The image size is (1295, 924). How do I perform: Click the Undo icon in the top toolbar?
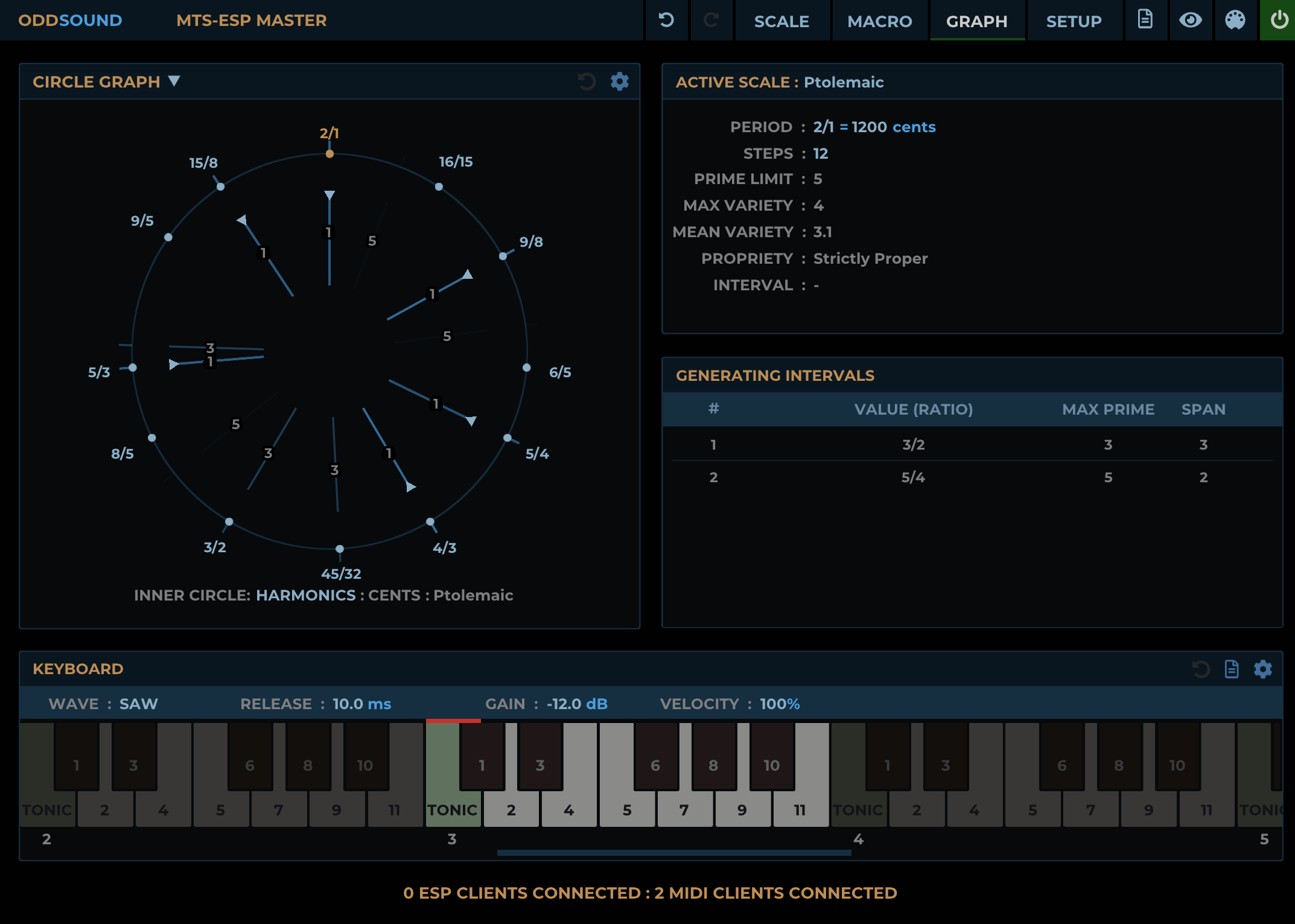[x=666, y=20]
